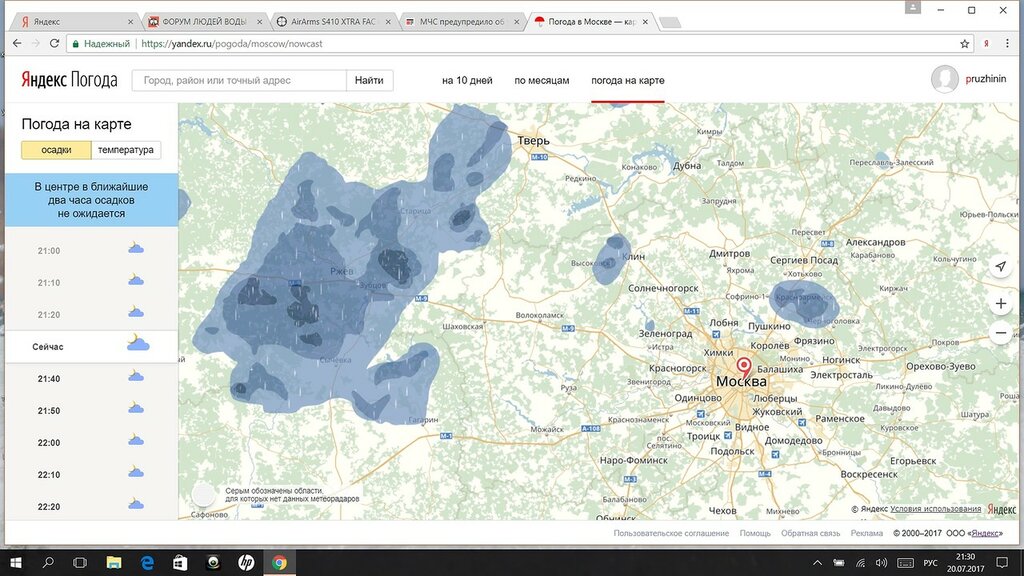The width and height of the screenshot is (1024, 576).
Task: Open the pruzhinin profile avatar
Action: (944, 79)
